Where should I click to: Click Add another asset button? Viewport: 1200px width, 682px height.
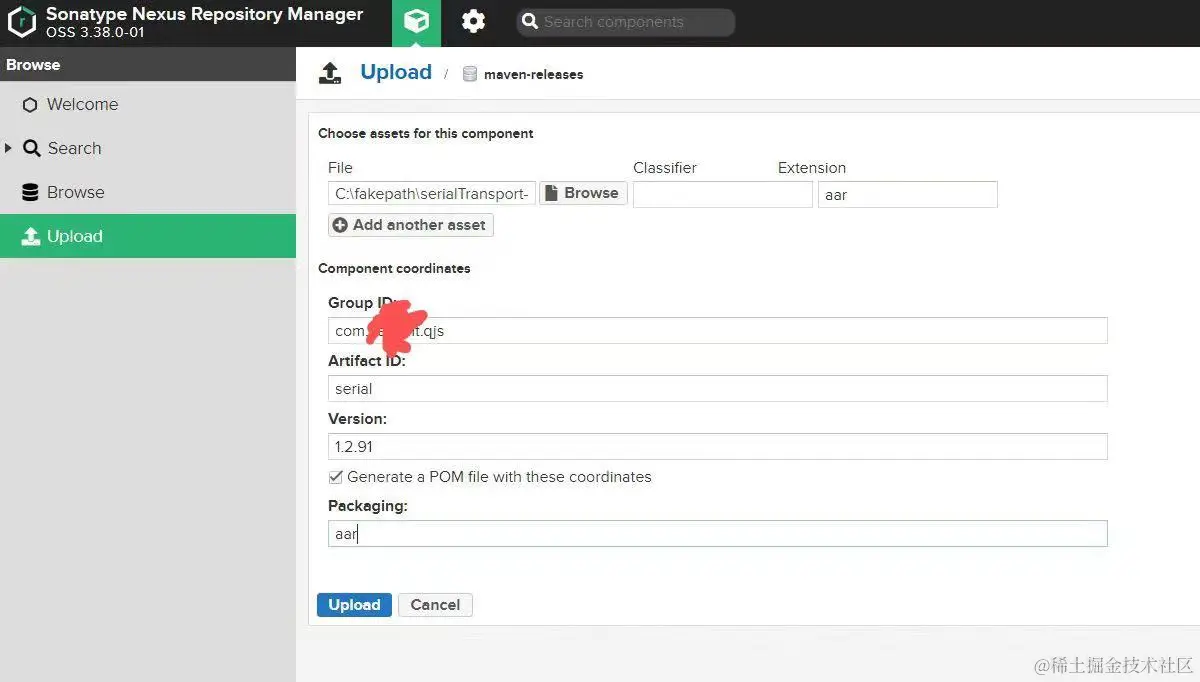tap(410, 225)
